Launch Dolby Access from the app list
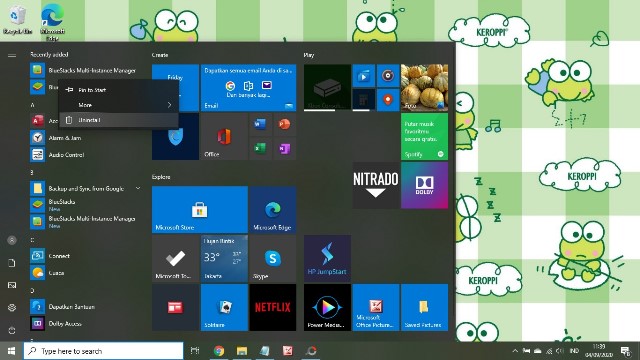 click(x=87, y=323)
